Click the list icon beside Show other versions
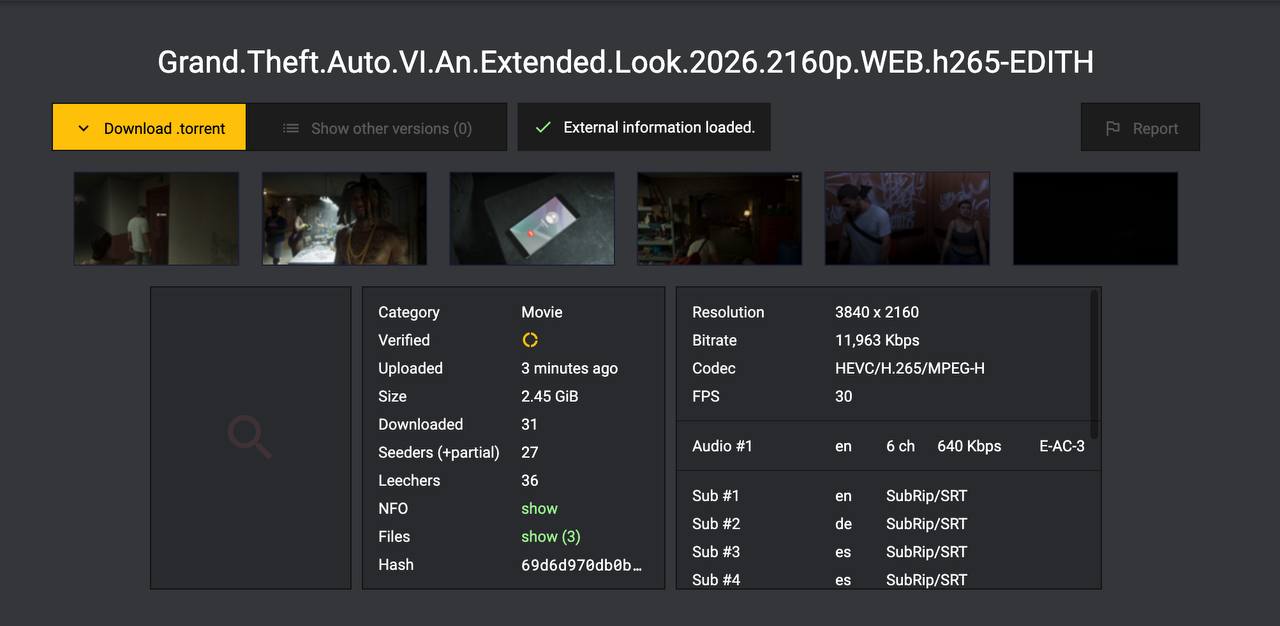The height and width of the screenshot is (626, 1280). tap(291, 128)
